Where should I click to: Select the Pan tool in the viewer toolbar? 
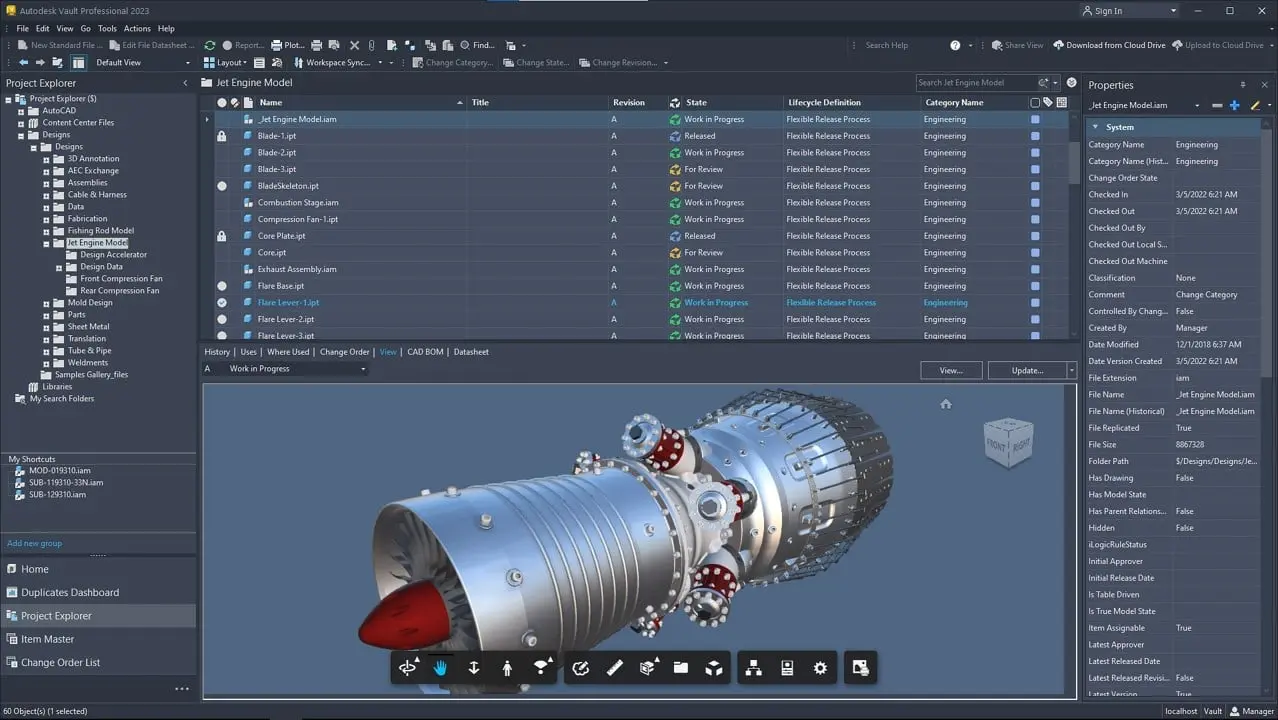pyautogui.click(x=440, y=667)
